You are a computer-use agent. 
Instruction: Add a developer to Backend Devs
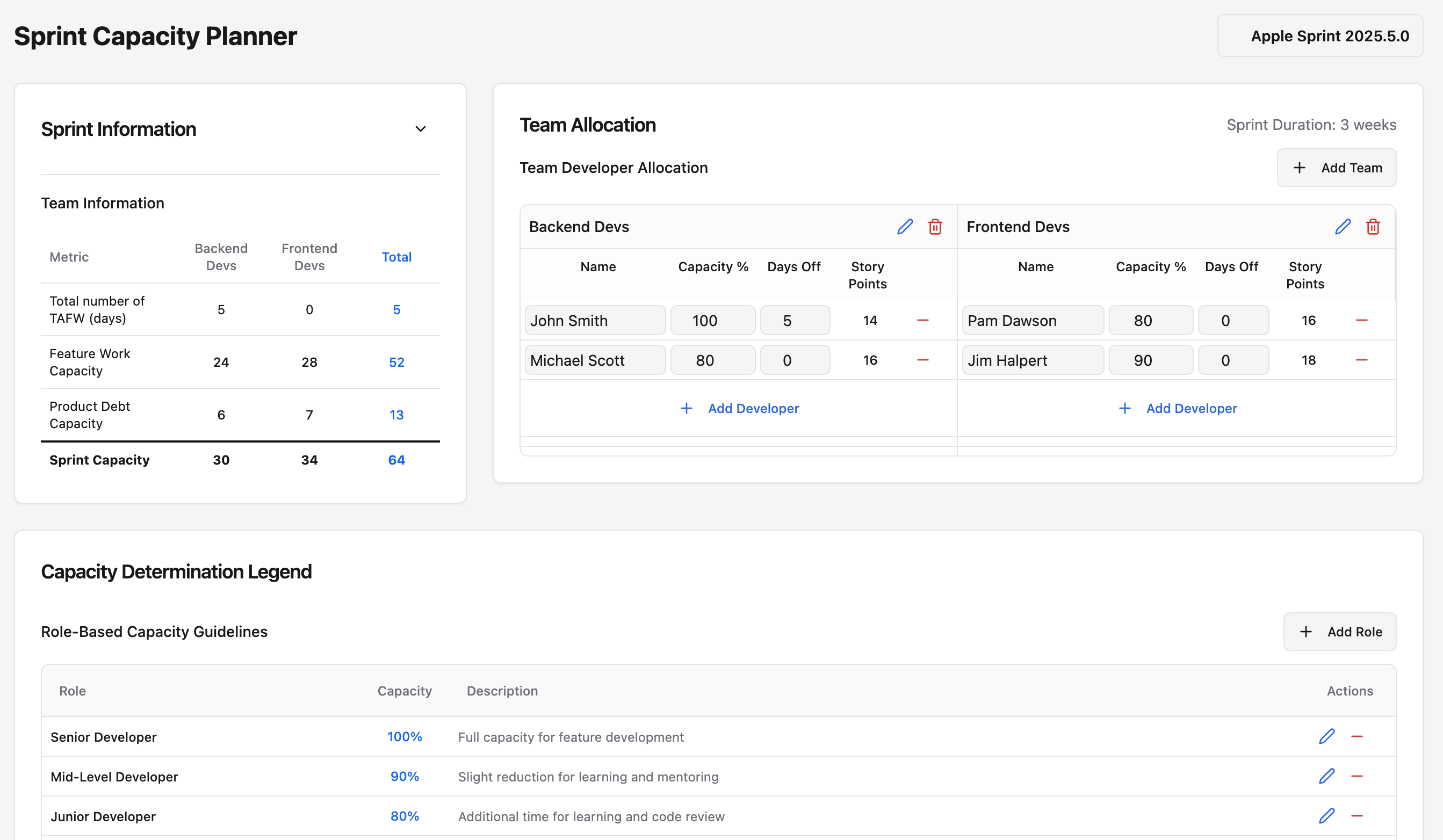coord(739,408)
